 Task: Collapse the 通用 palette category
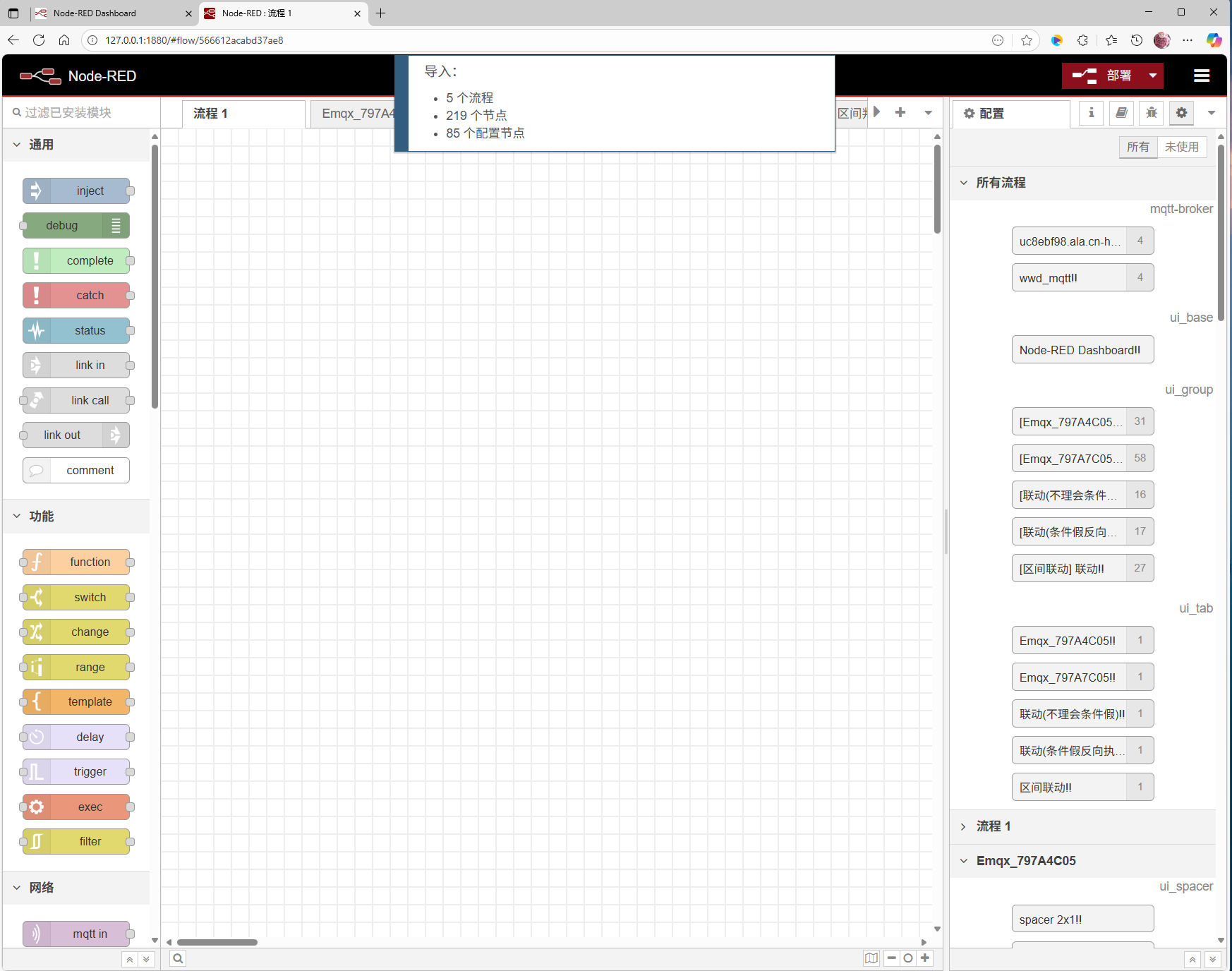coord(17,145)
